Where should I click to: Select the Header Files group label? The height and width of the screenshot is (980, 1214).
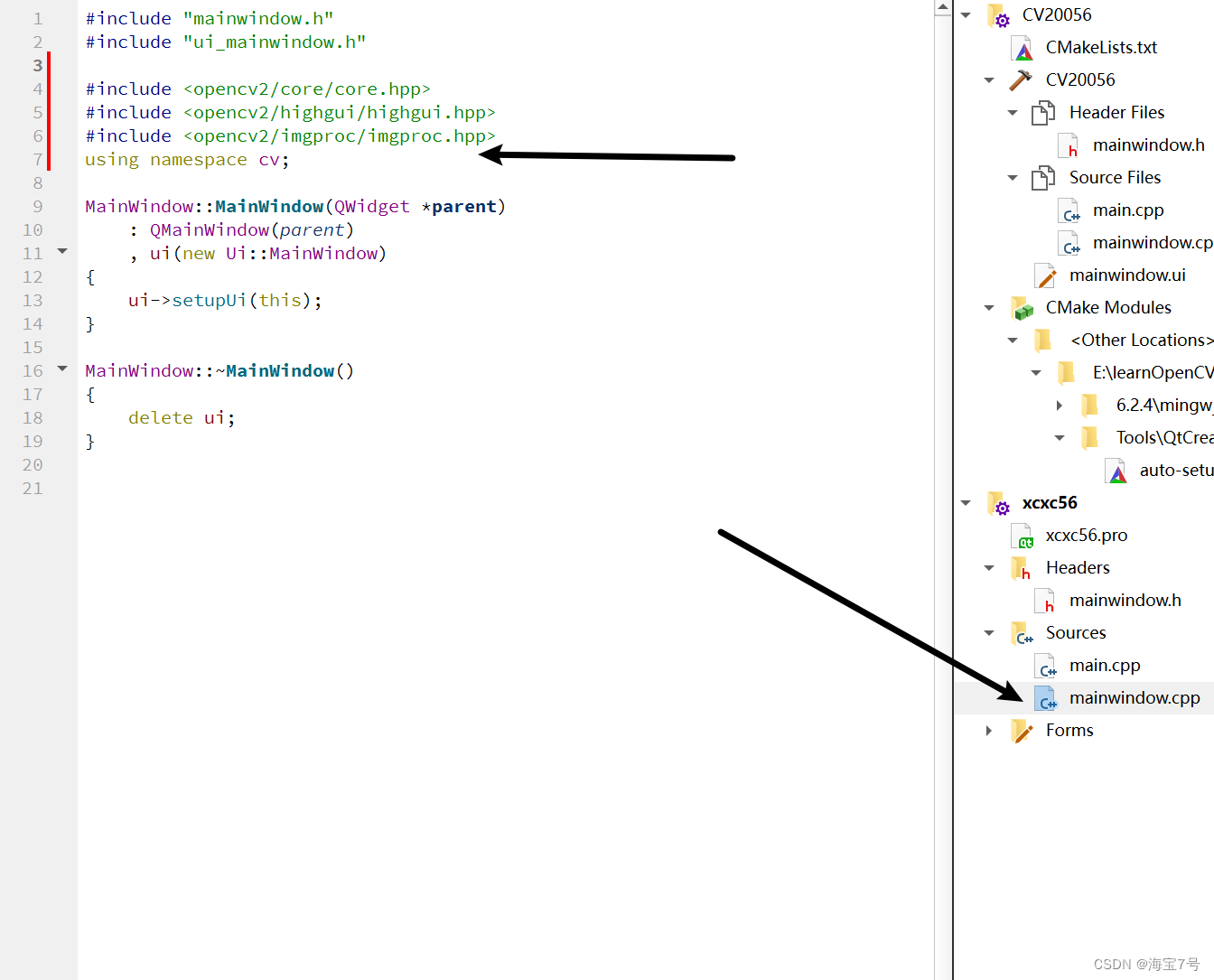1116,113
